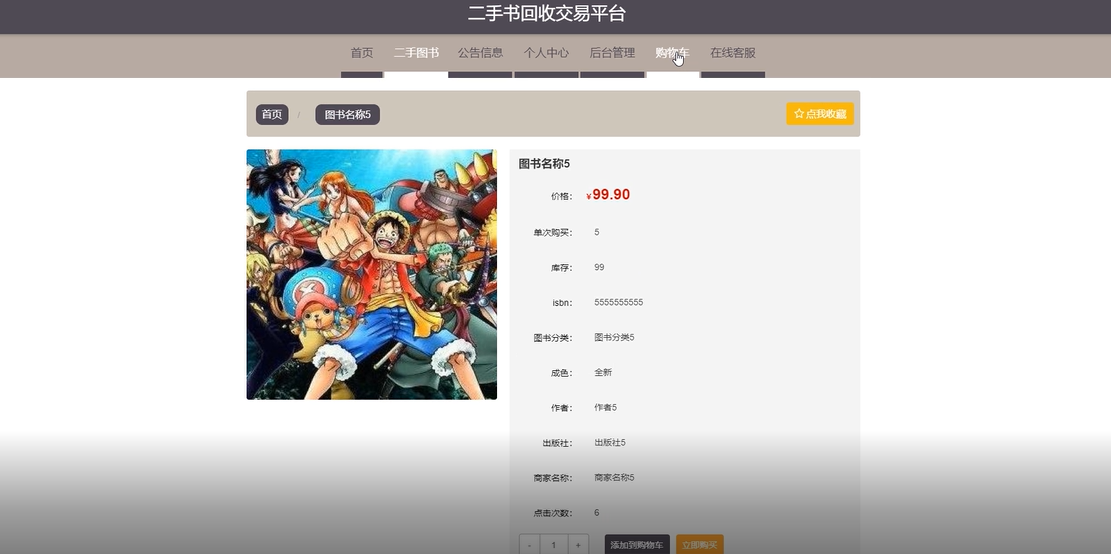Click the 库存 value 99

tap(599, 267)
